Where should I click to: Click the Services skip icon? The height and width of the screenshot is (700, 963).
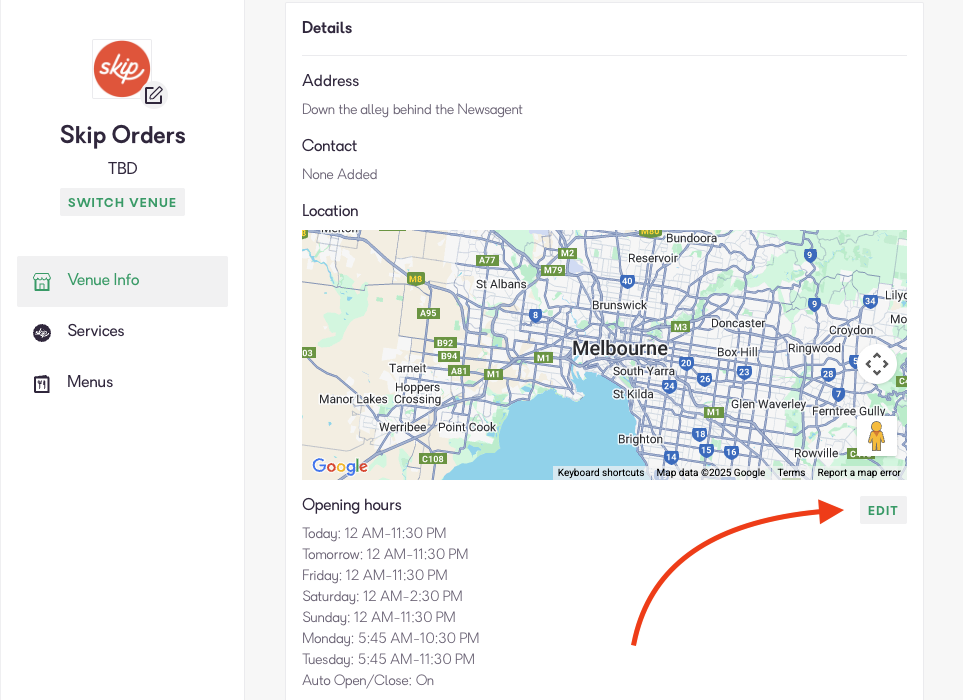click(x=42, y=332)
